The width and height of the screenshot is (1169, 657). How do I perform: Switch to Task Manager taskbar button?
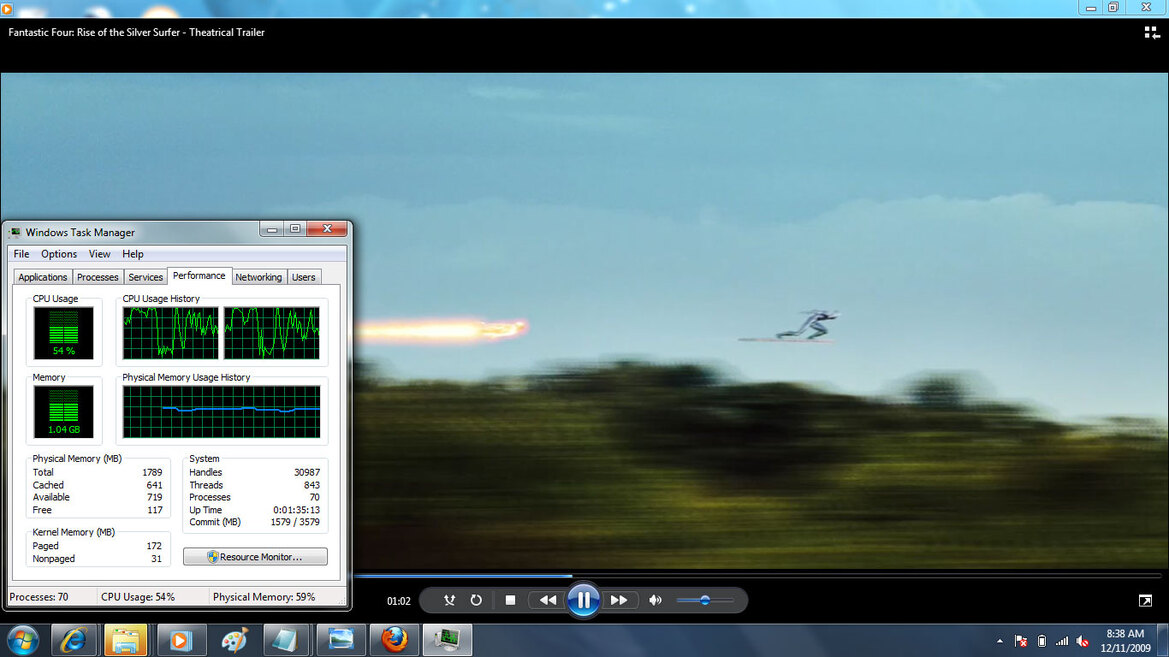click(x=447, y=641)
